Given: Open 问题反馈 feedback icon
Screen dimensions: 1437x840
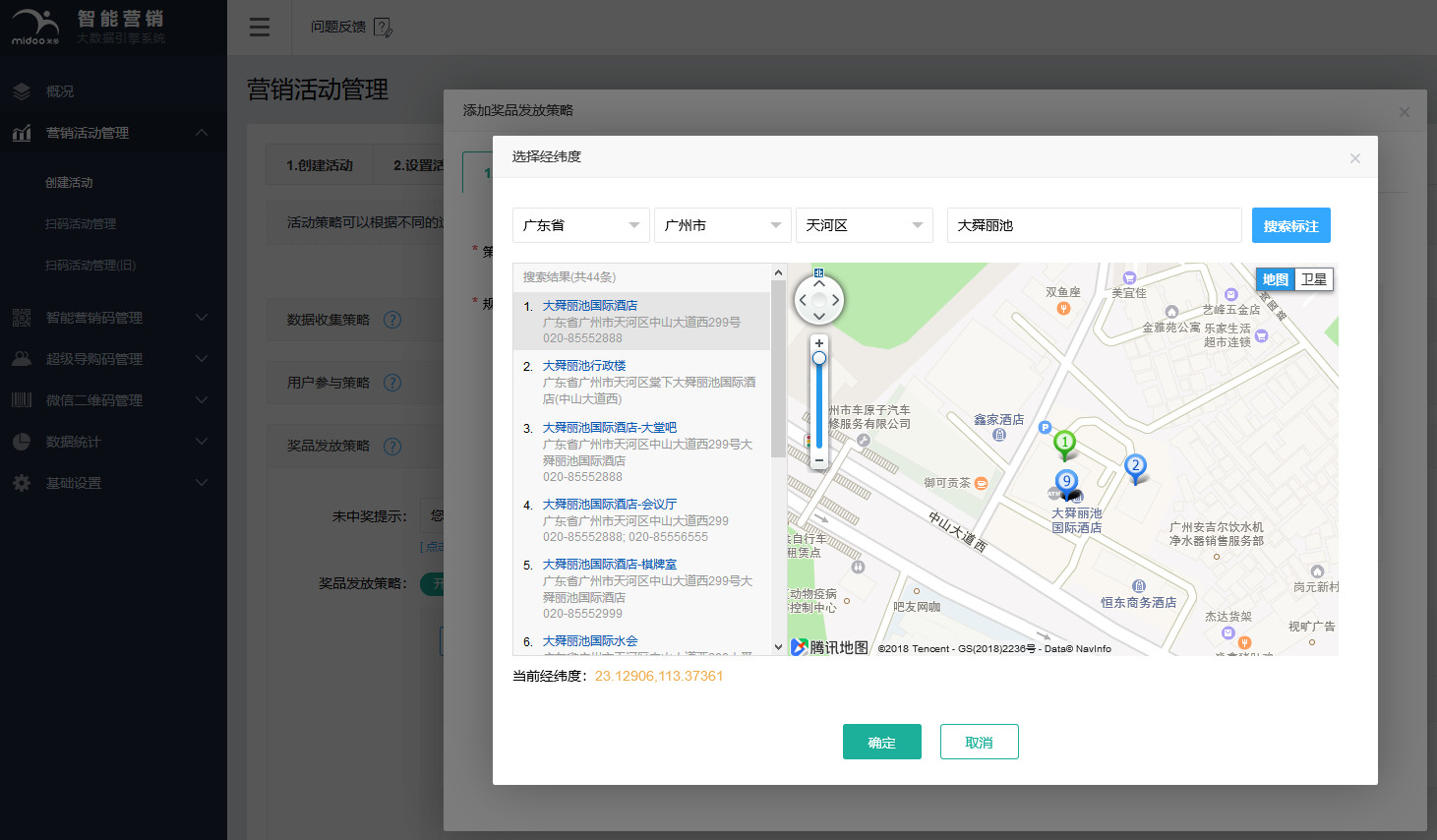Looking at the screenshot, I should (x=384, y=28).
